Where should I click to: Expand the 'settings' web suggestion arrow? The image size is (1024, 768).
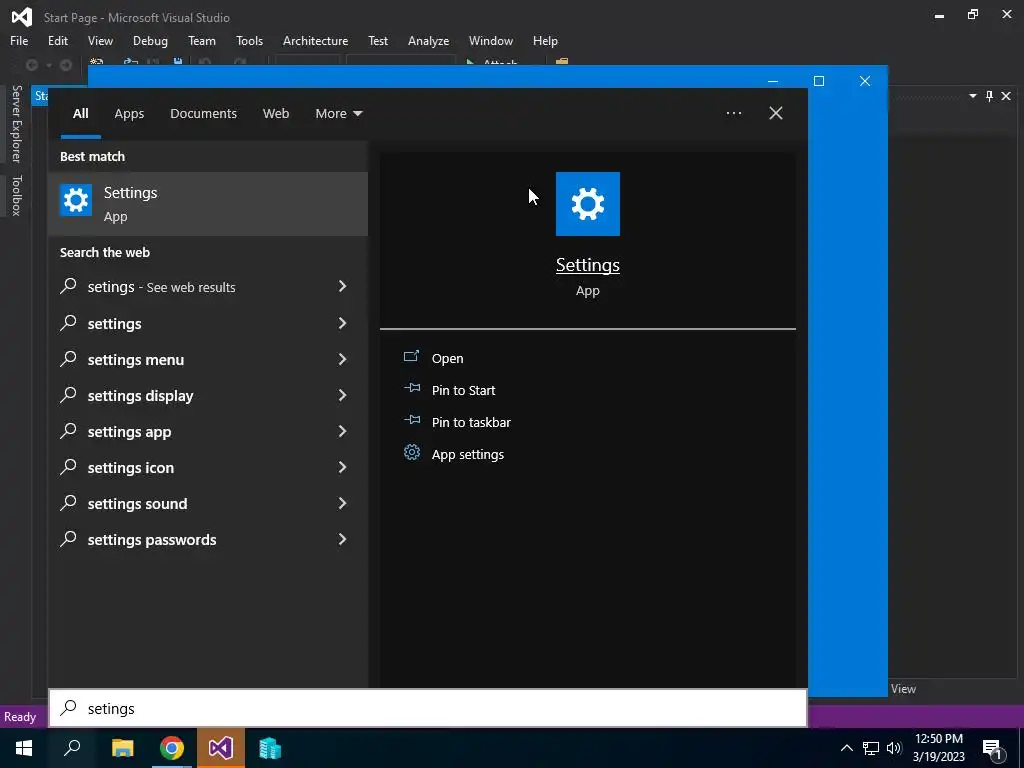[x=342, y=323]
